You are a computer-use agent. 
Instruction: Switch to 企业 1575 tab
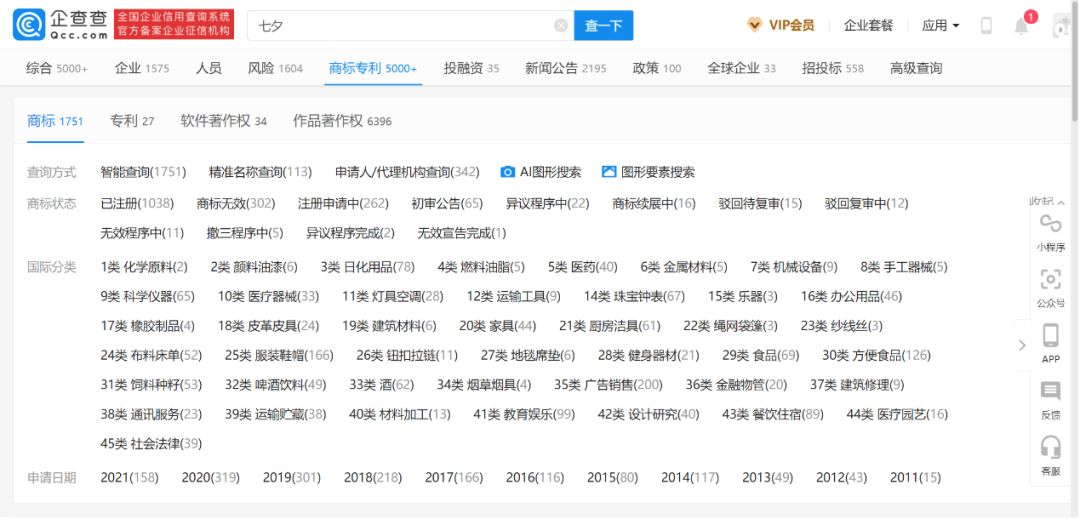(142, 68)
